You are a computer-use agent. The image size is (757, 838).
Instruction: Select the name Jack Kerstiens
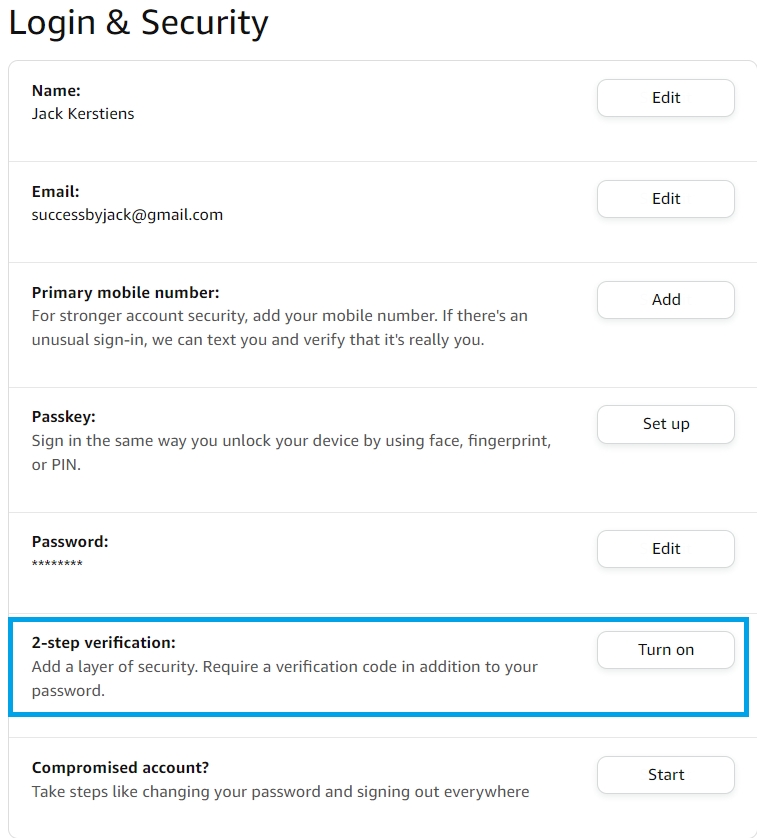coord(83,114)
